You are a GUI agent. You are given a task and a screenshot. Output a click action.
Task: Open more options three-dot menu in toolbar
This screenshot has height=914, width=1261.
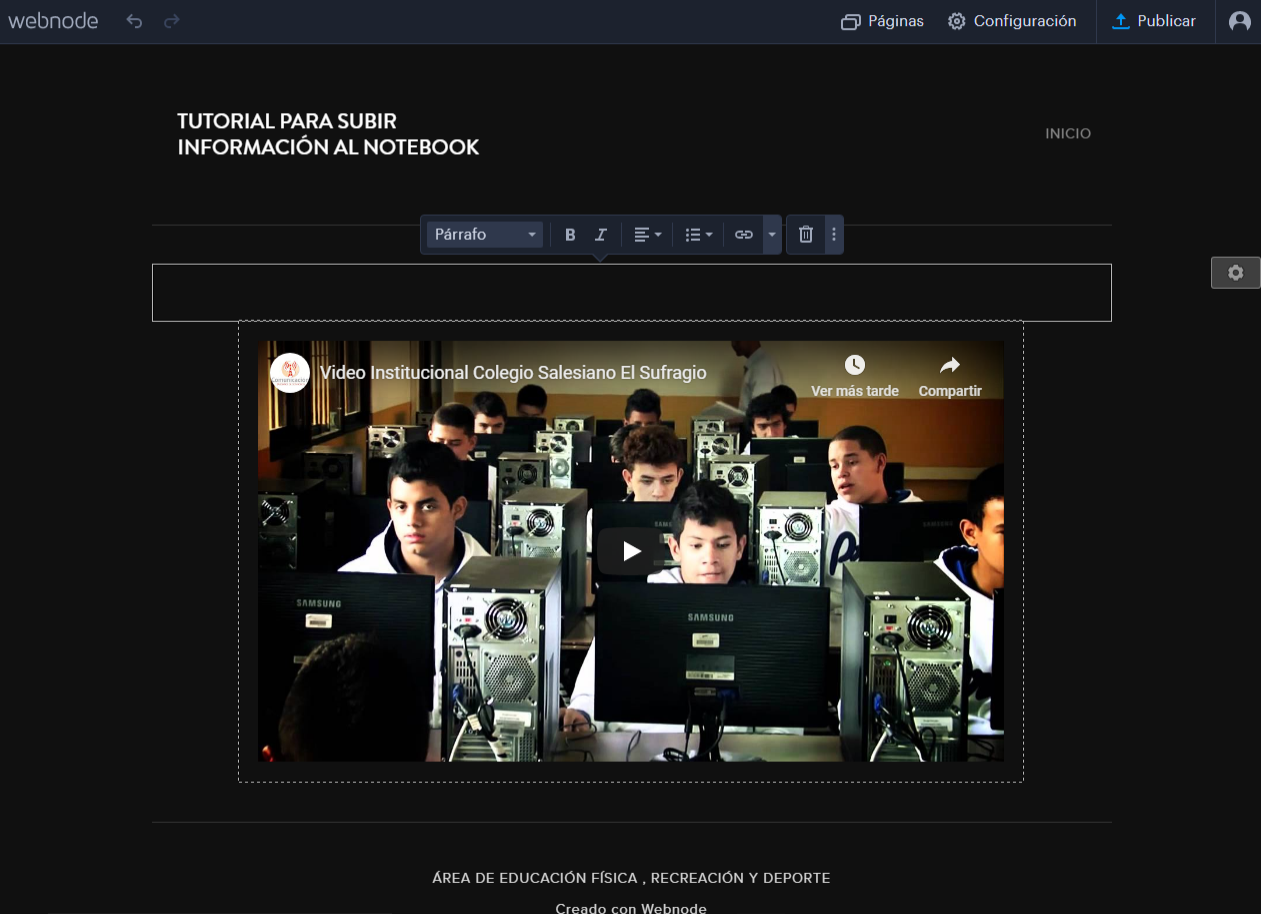[834, 235]
